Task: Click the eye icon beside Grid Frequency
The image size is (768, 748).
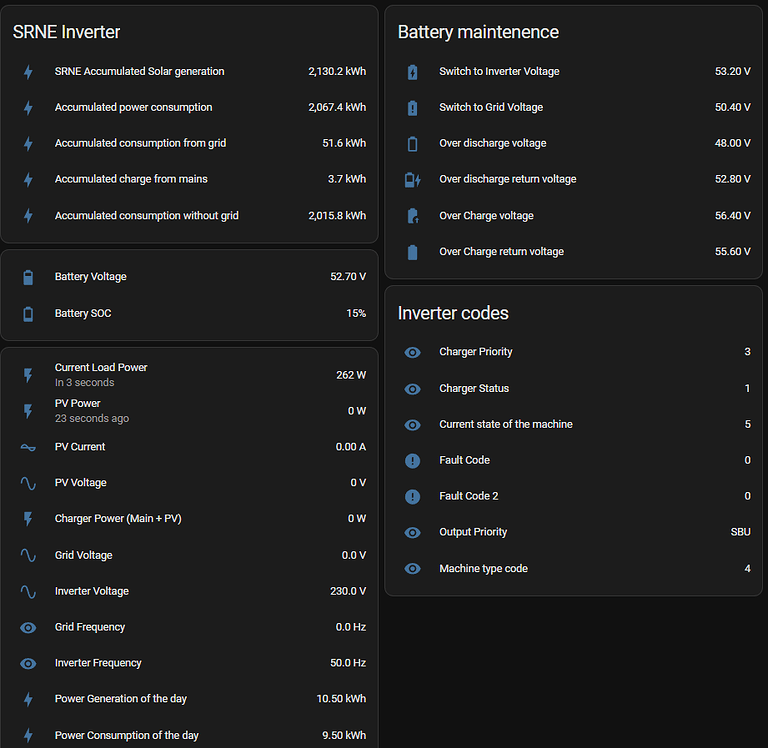Action: tap(28, 628)
